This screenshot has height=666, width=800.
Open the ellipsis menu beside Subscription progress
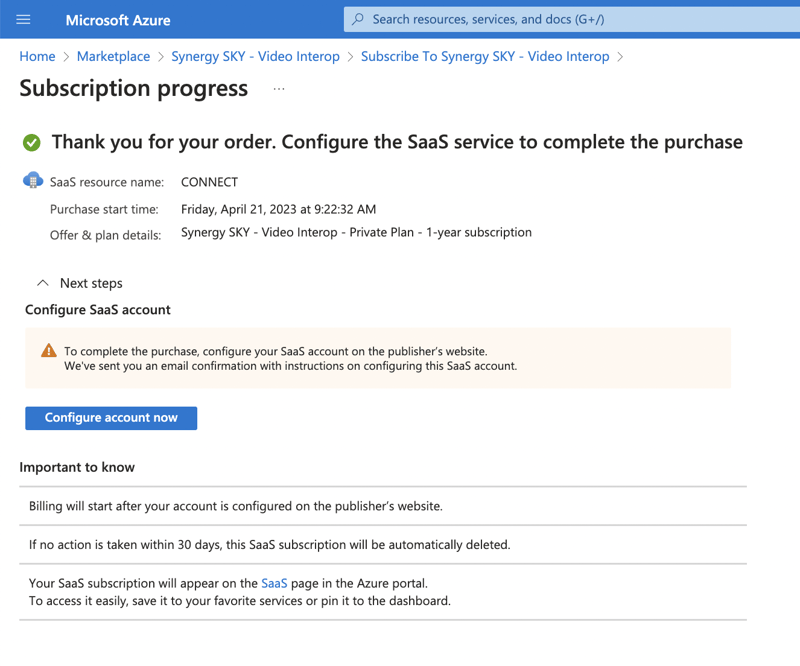point(279,89)
